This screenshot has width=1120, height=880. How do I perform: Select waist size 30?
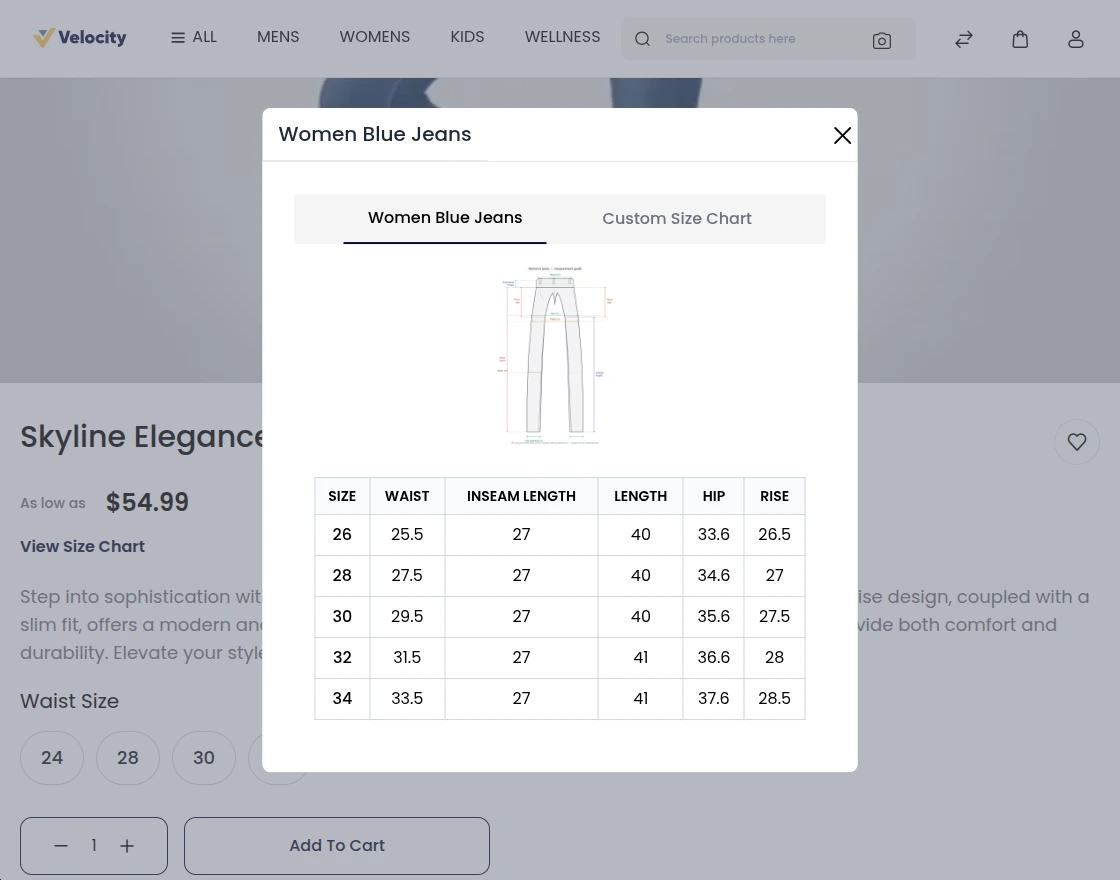coord(204,757)
